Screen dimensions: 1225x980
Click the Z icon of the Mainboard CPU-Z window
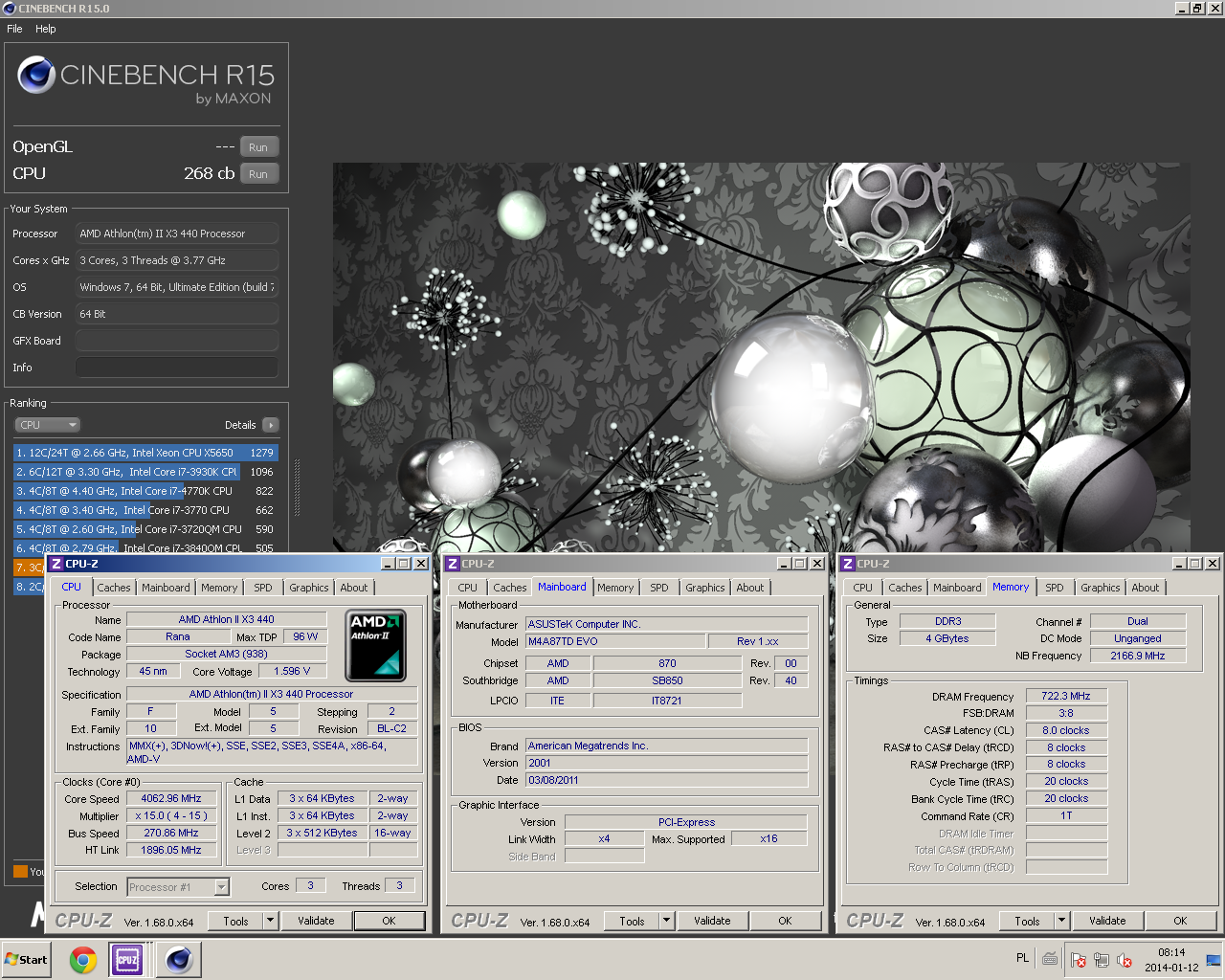click(453, 564)
